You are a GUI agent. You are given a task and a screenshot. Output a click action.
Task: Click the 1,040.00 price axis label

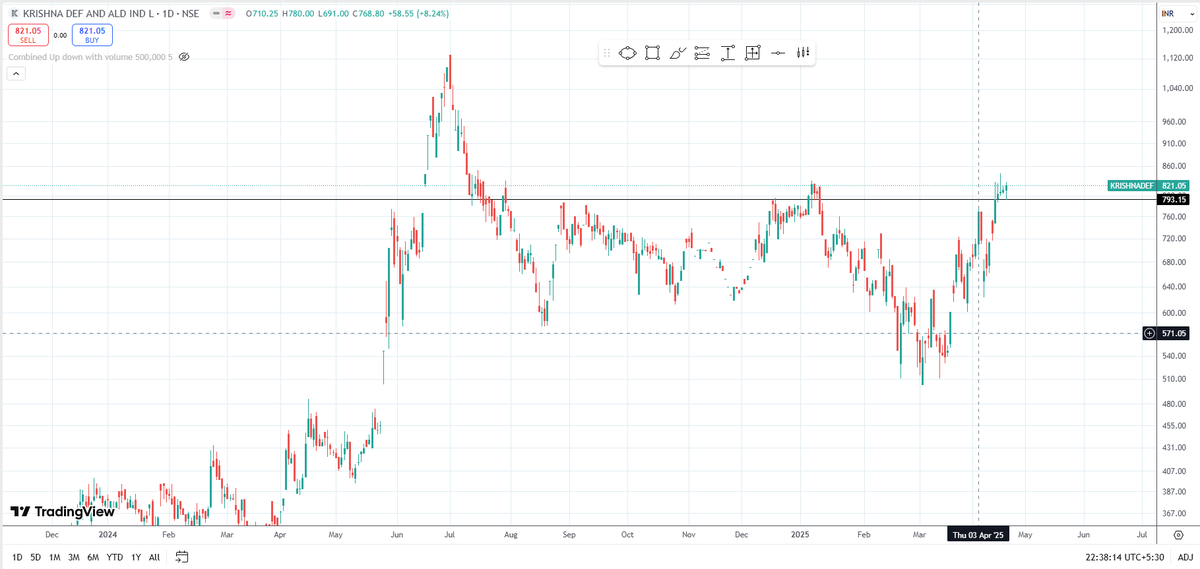click(x=1176, y=89)
